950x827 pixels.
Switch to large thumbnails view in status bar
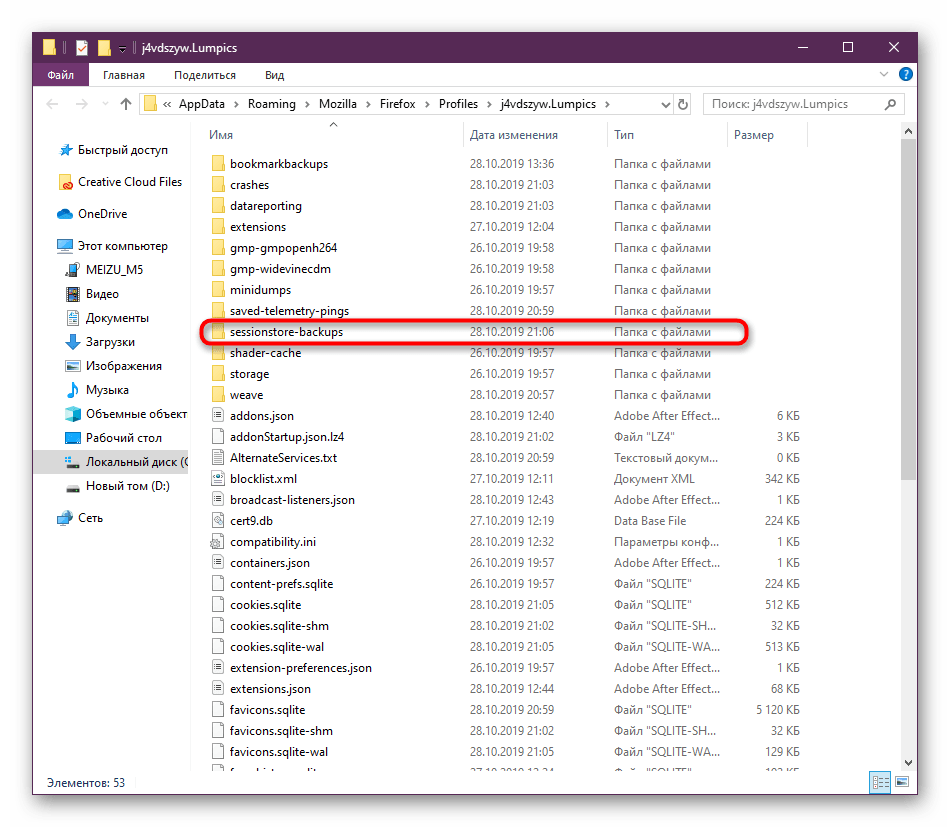tap(902, 782)
